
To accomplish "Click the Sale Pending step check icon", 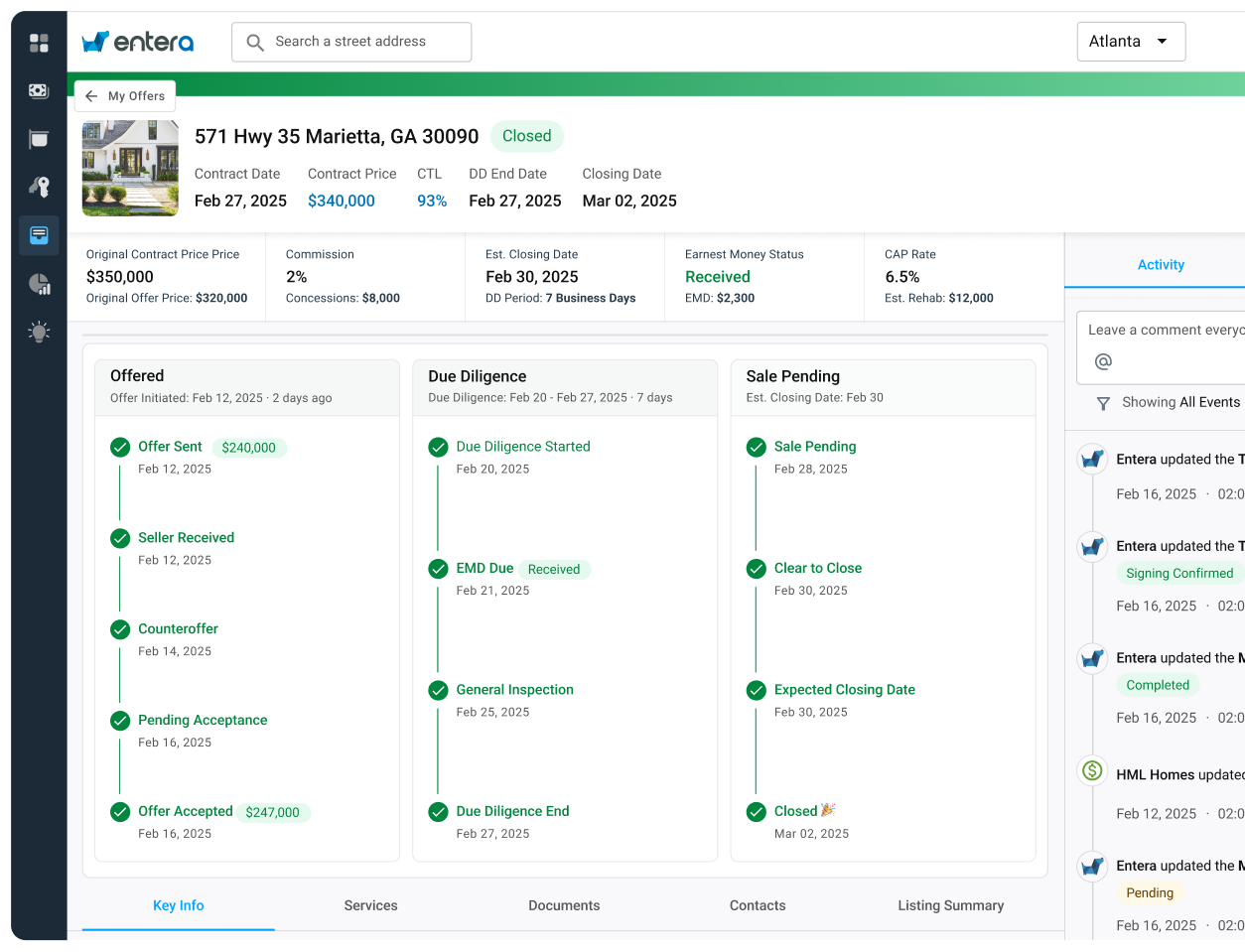I will 757,447.
